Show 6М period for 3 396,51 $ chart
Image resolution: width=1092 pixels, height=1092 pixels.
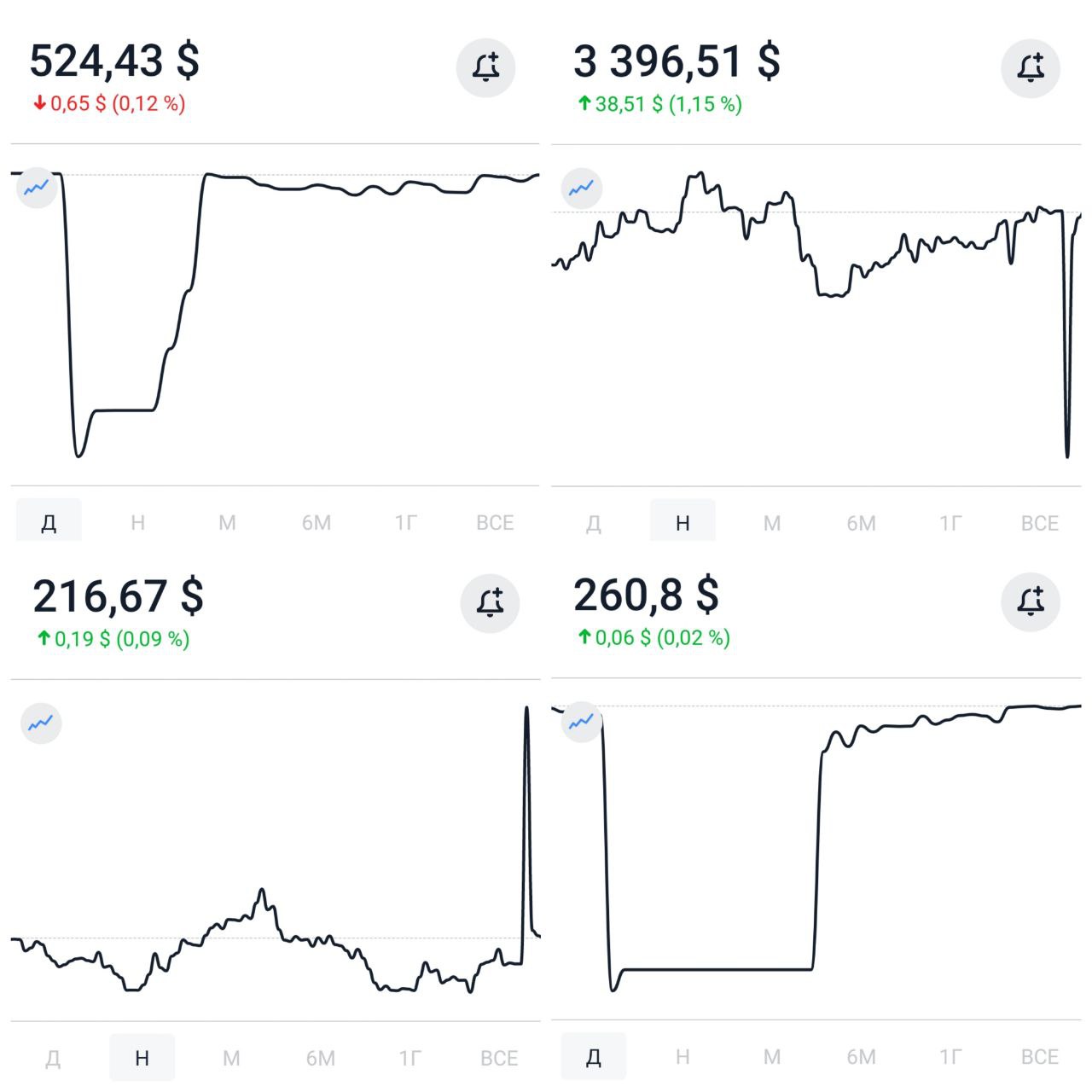click(861, 523)
